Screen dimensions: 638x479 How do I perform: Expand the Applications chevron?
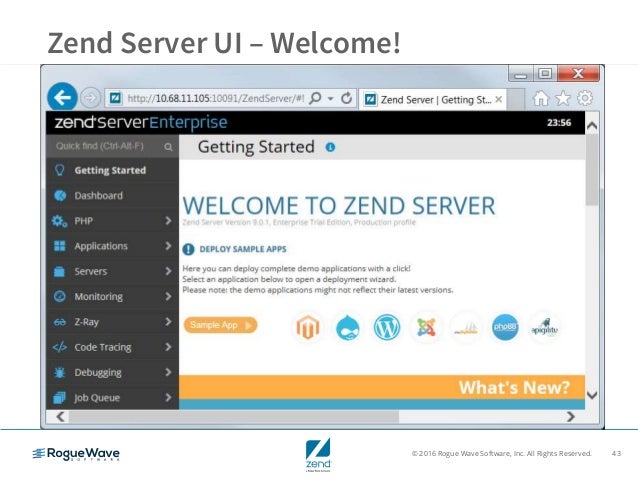(168, 246)
